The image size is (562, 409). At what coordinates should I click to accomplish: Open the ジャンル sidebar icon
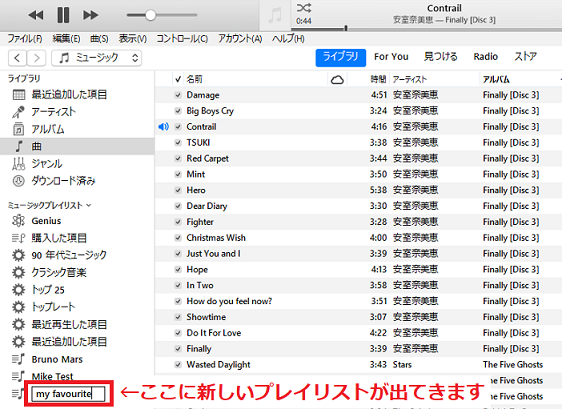(19, 163)
